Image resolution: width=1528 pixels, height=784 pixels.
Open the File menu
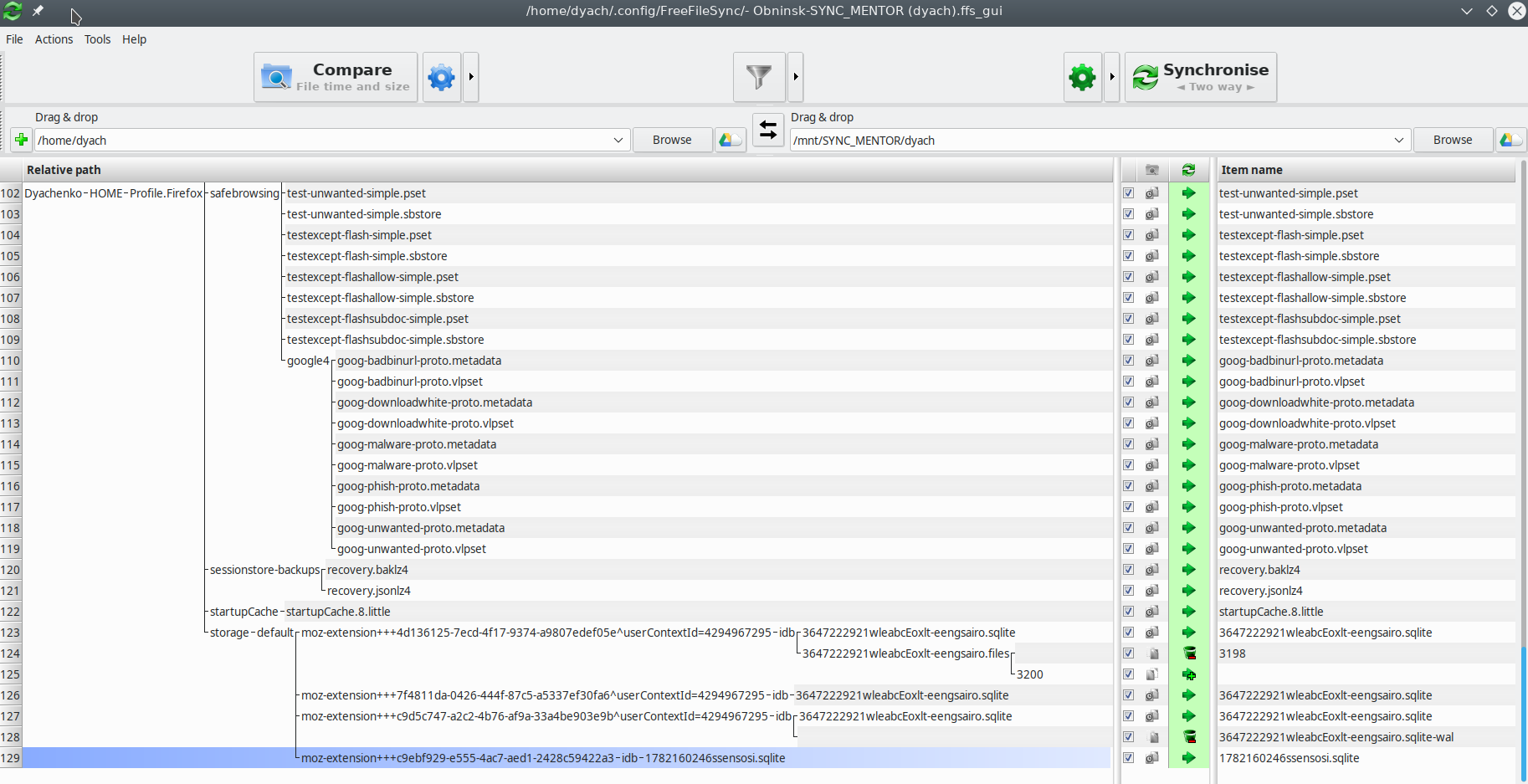pos(14,39)
